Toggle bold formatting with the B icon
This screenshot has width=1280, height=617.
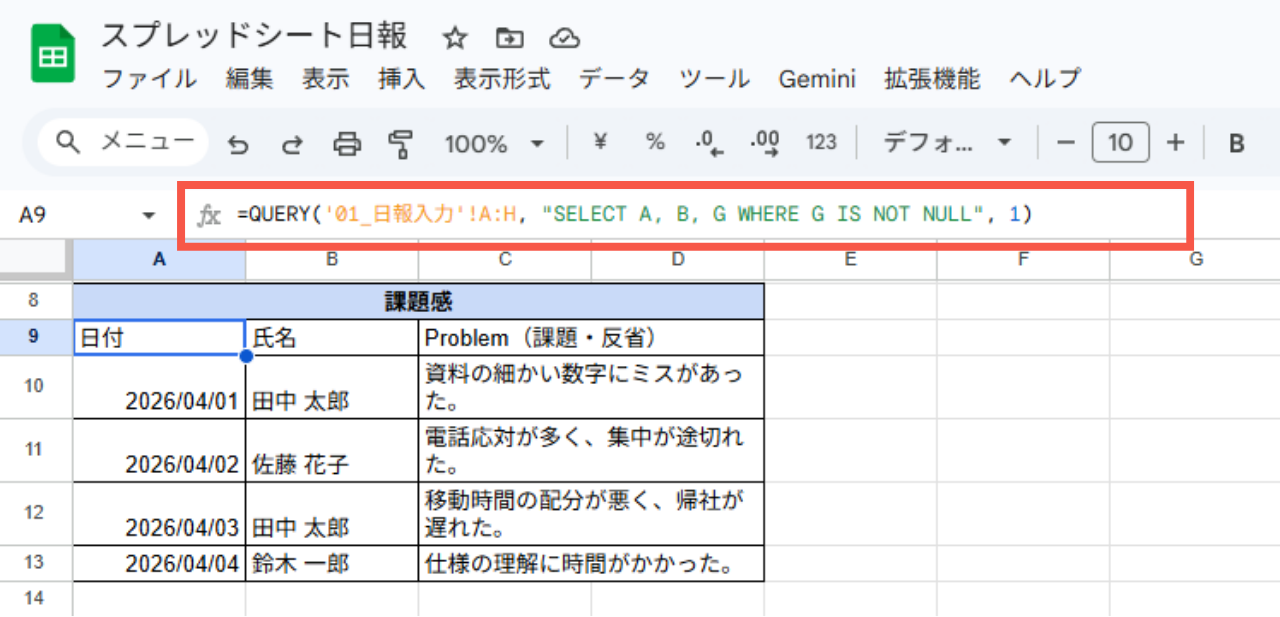[1237, 143]
